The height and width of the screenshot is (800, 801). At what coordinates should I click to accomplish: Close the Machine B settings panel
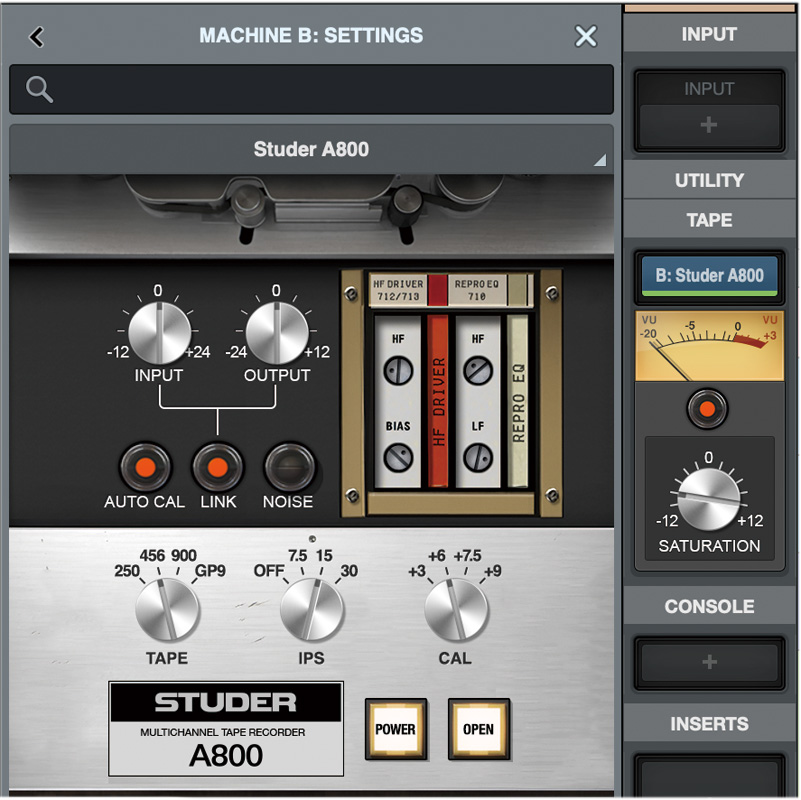(x=585, y=36)
